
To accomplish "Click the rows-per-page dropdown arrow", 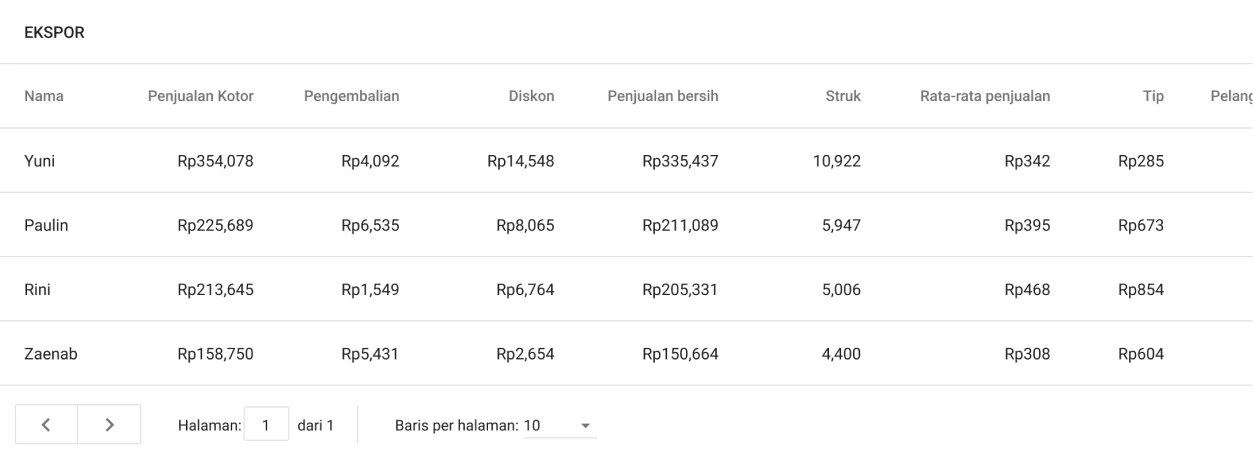I will (586, 426).
